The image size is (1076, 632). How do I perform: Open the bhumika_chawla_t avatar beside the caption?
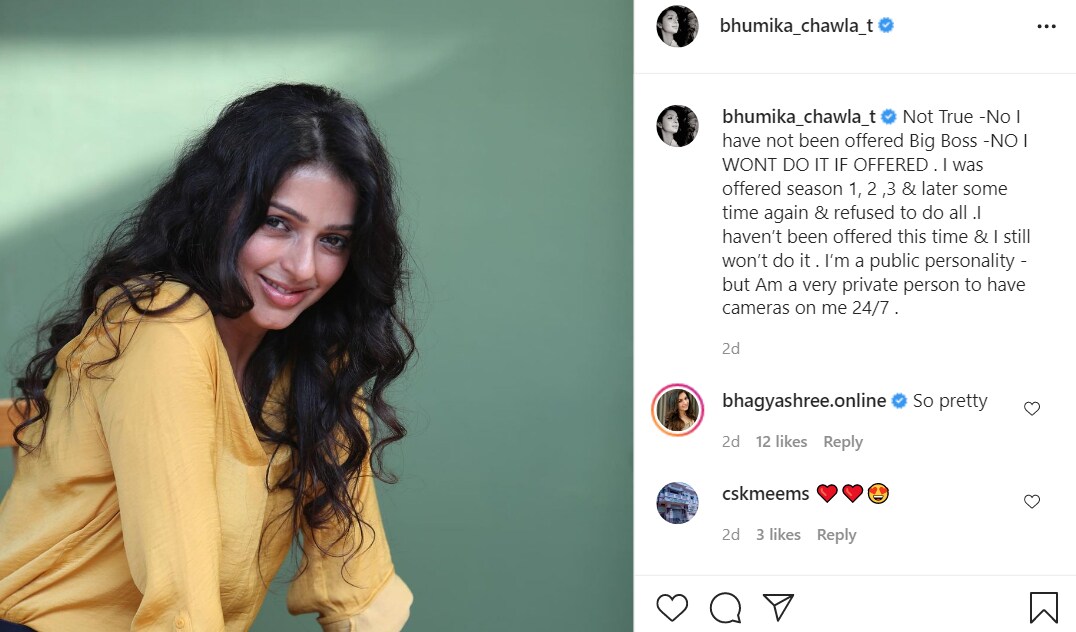pyautogui.click(x=677, y=126)
